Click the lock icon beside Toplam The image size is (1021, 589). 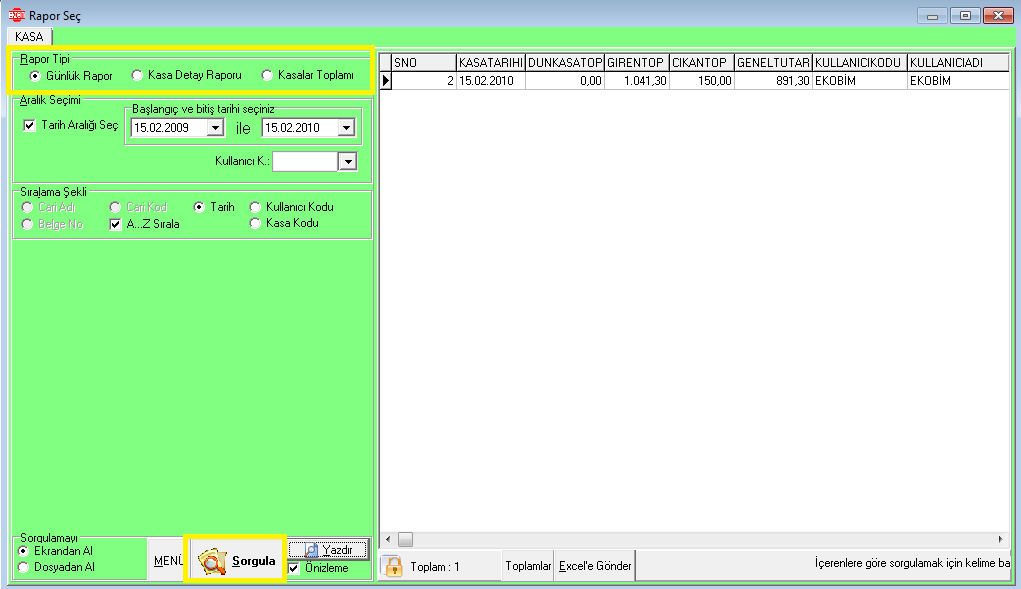(x=393, y=566)
